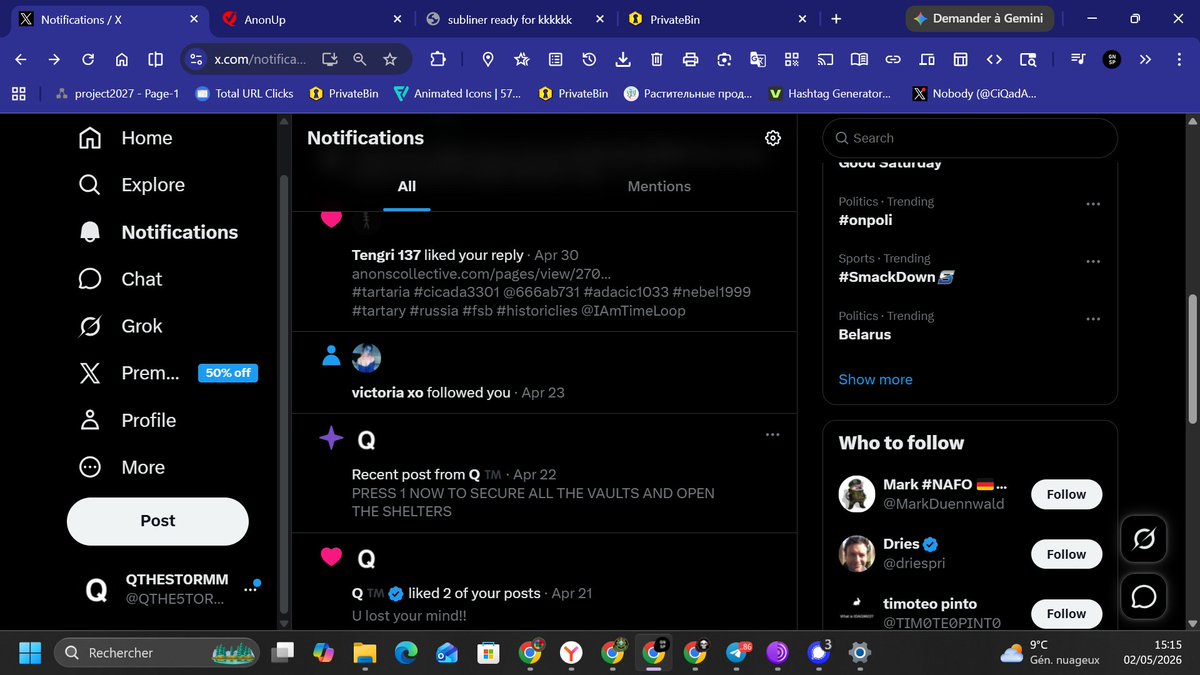Click the code brackets toolbar icon
Screen dimensions: 1200x675
(x=994, y=59)
